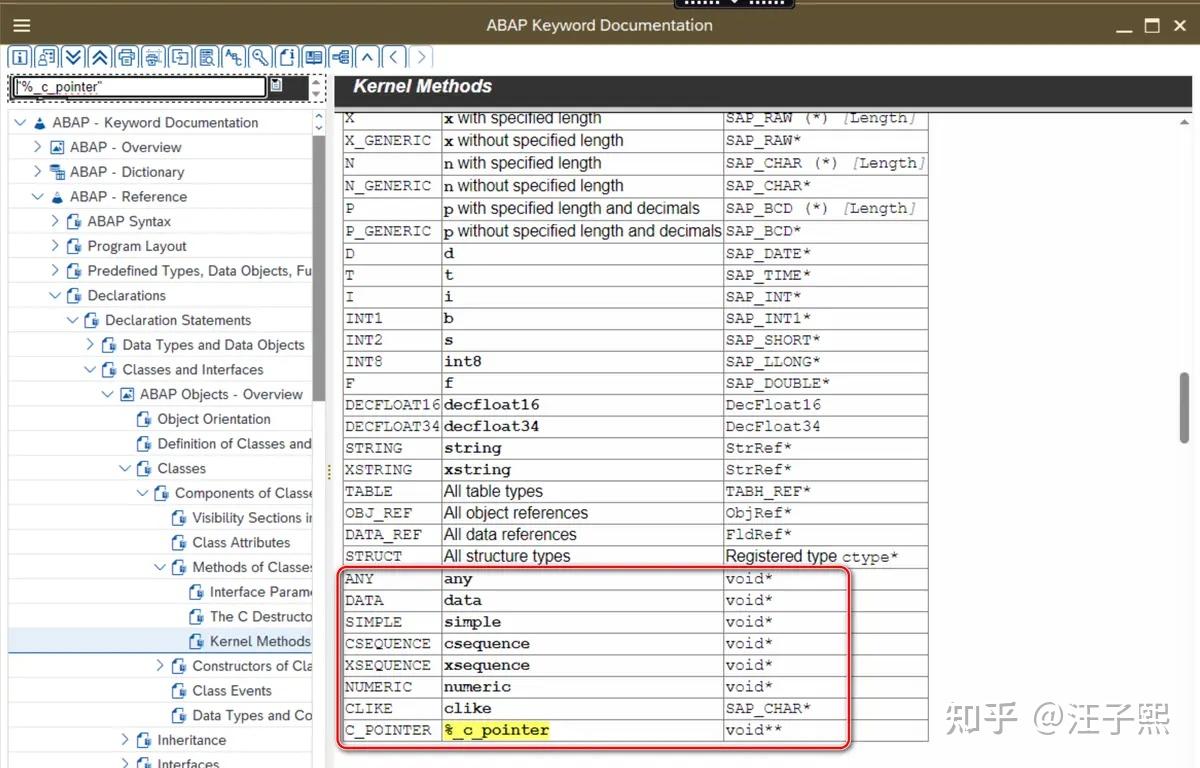Expand the Inheritance tree node
This screenshot has width=1200, height=768.
tap(125, 740)
